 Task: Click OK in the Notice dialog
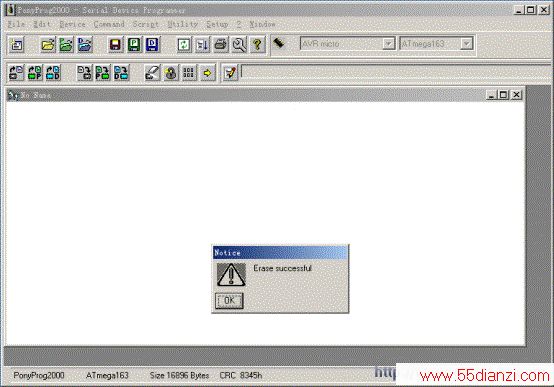click(229, 300)
